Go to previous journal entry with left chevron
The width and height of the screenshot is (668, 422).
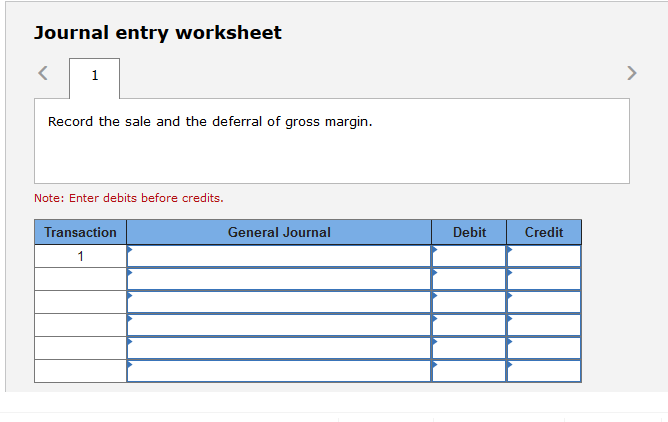[x=43, y=73]
